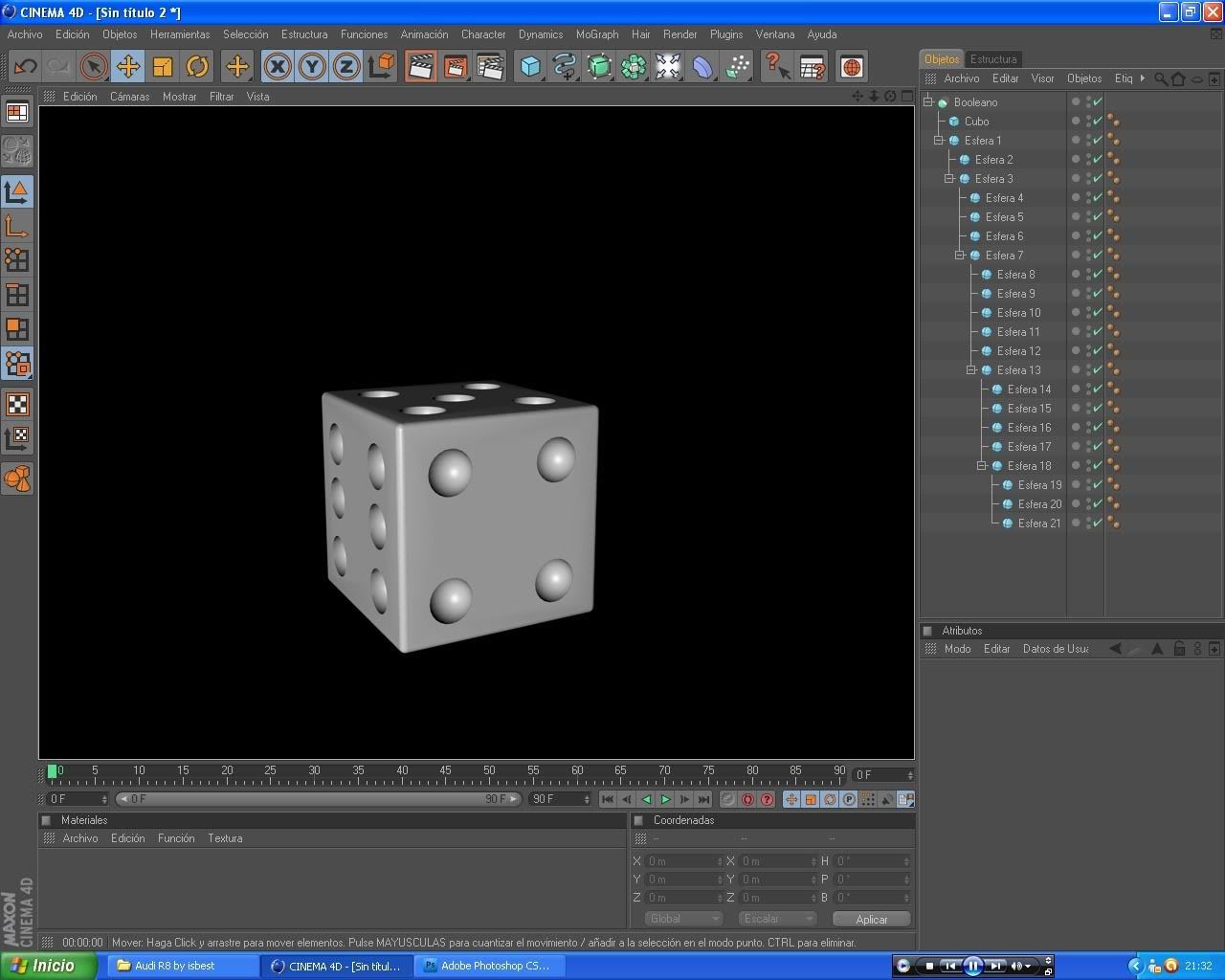Click the Undo arrow icon
This screenshot has height=980, width=1225.
pos(25,67)
